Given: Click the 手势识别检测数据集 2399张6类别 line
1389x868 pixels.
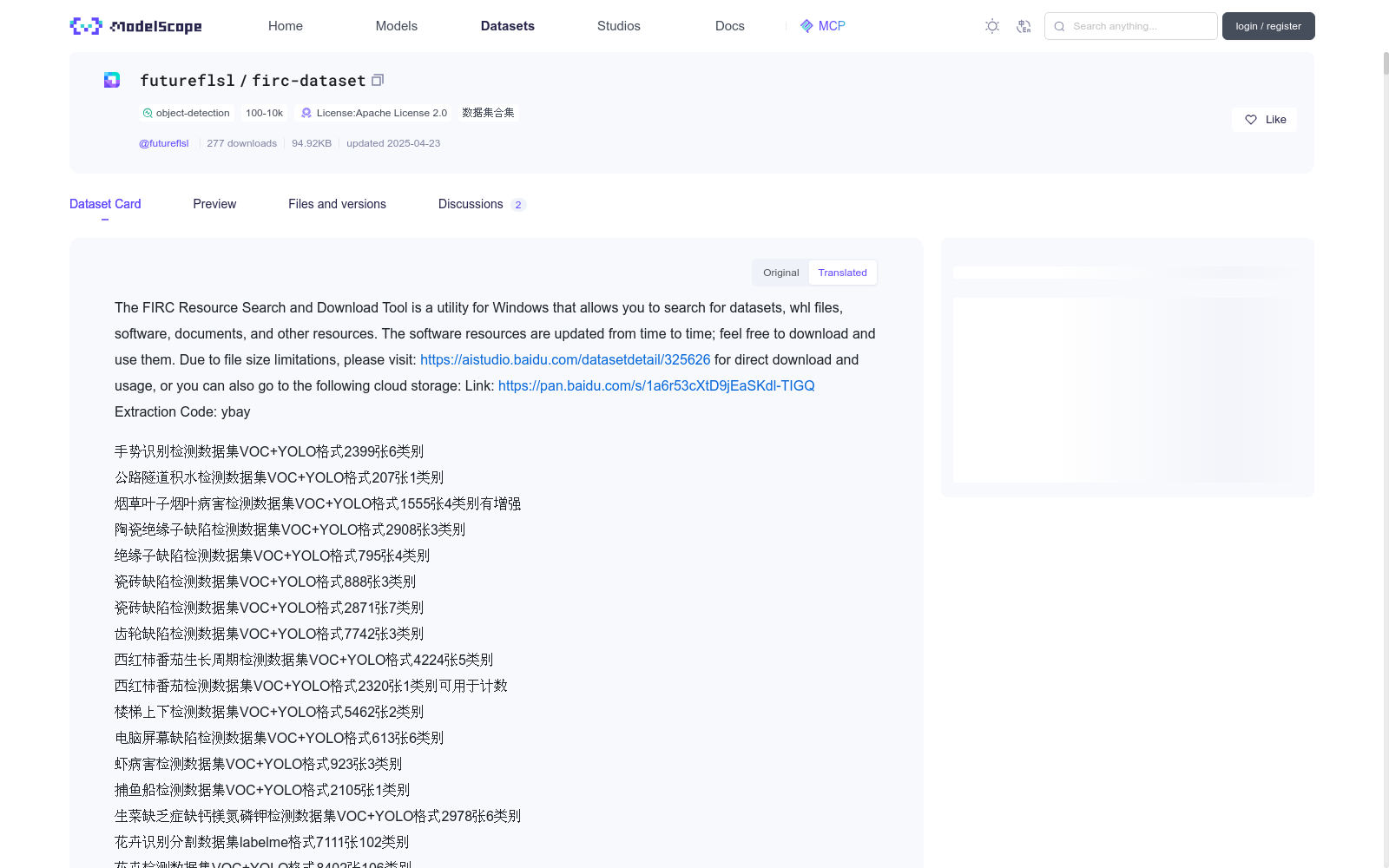Looking at the screenshot, I should click(x=269, y=451).
